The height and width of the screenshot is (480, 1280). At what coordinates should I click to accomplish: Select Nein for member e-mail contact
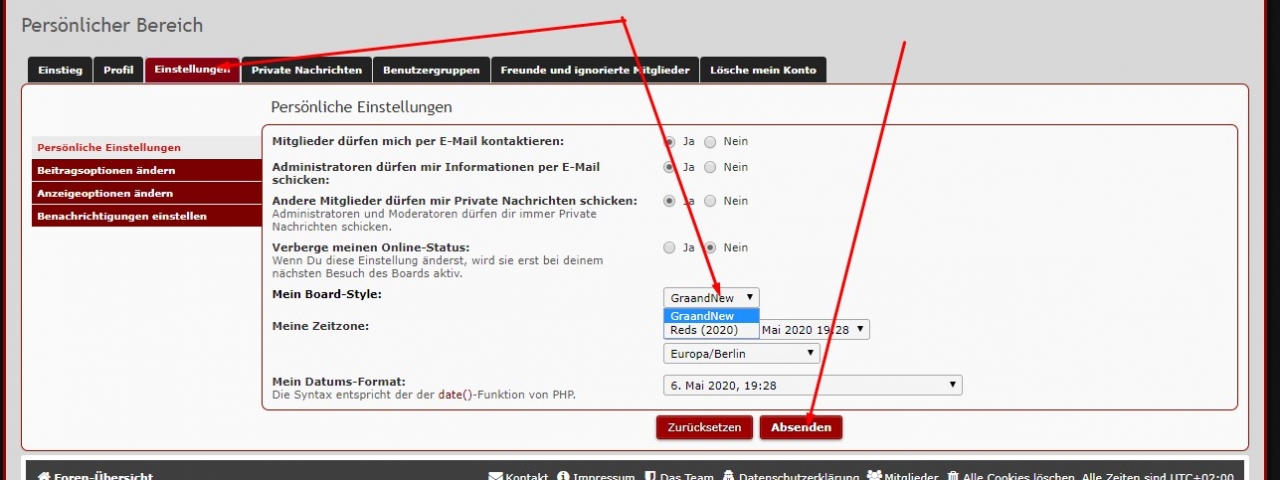pos(710,142)
